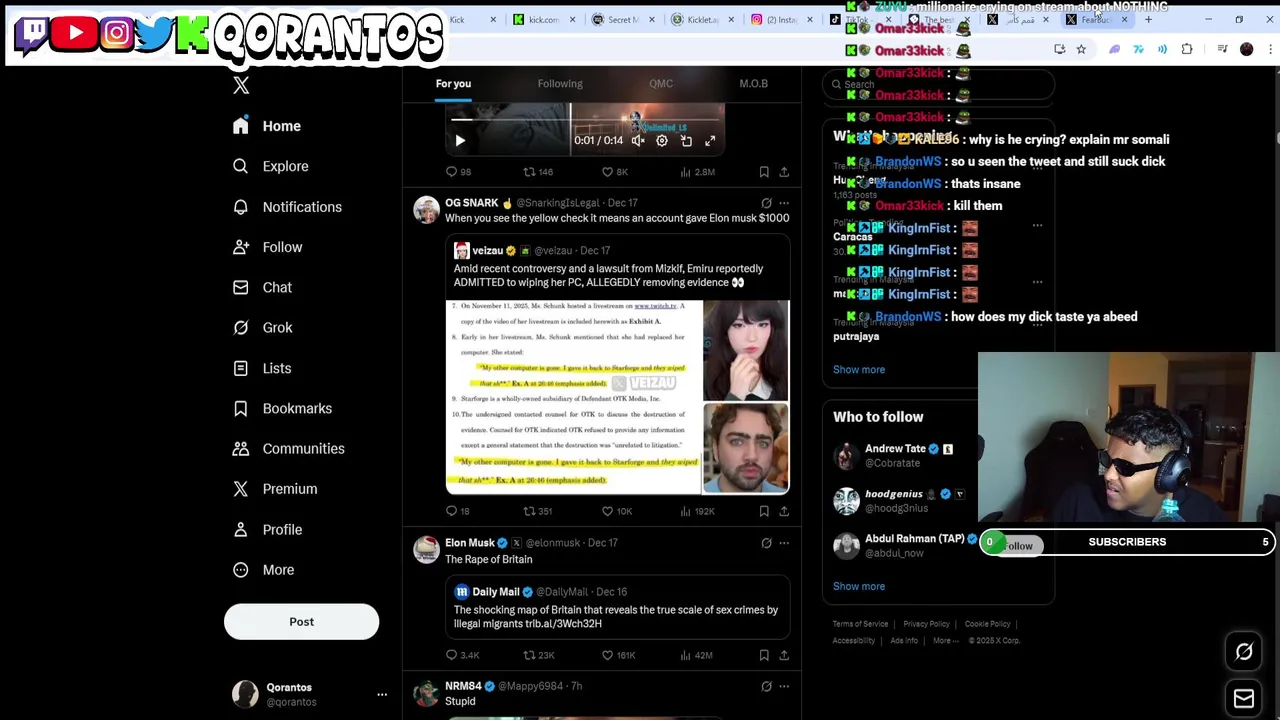Image resolution: width=1280 pixels, height=720 pixels.
Task: Open more options on OG SNARK post
Action: tap(784, 203)
